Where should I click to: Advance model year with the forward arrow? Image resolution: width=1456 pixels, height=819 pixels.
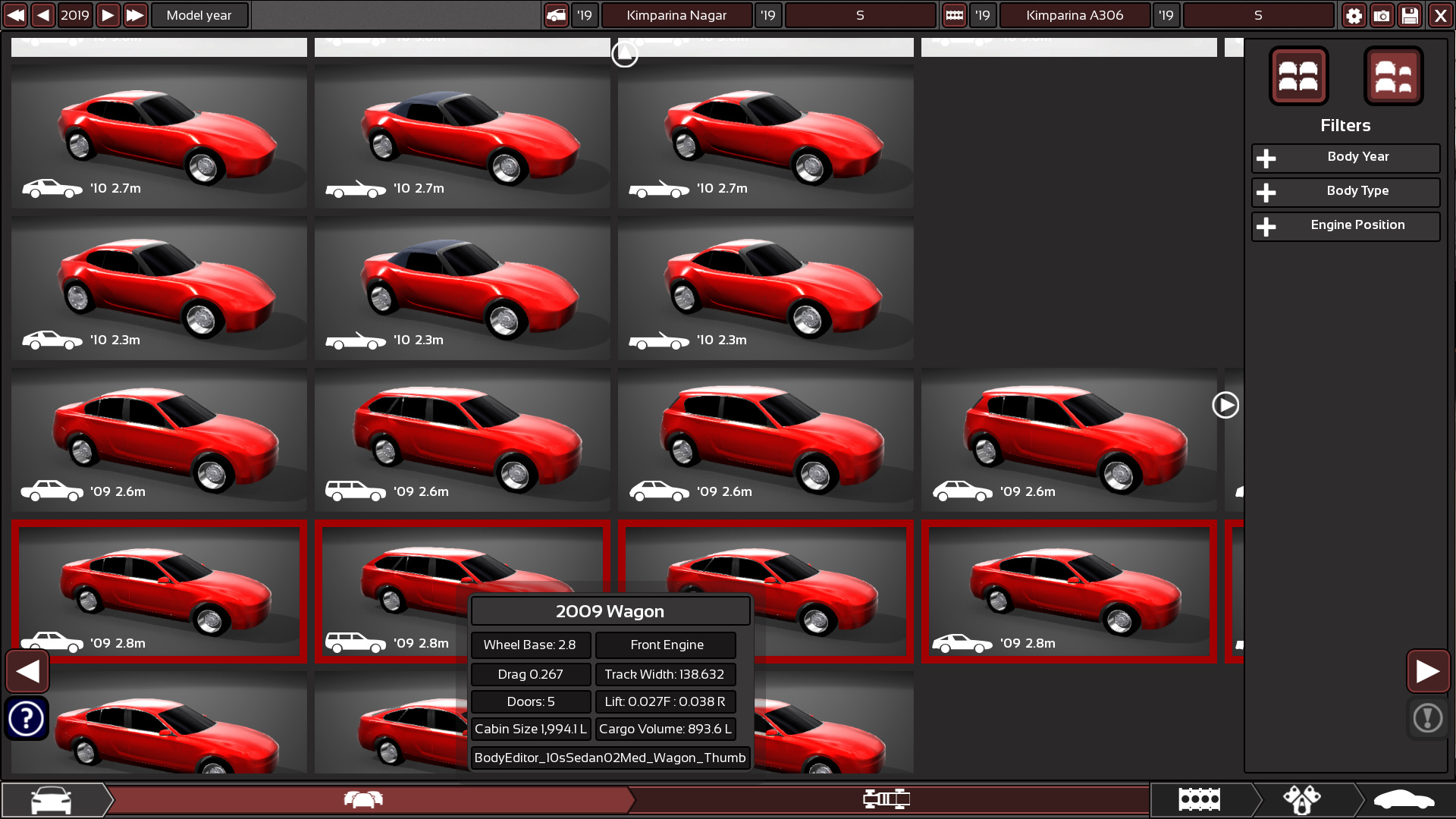point(108,15)
